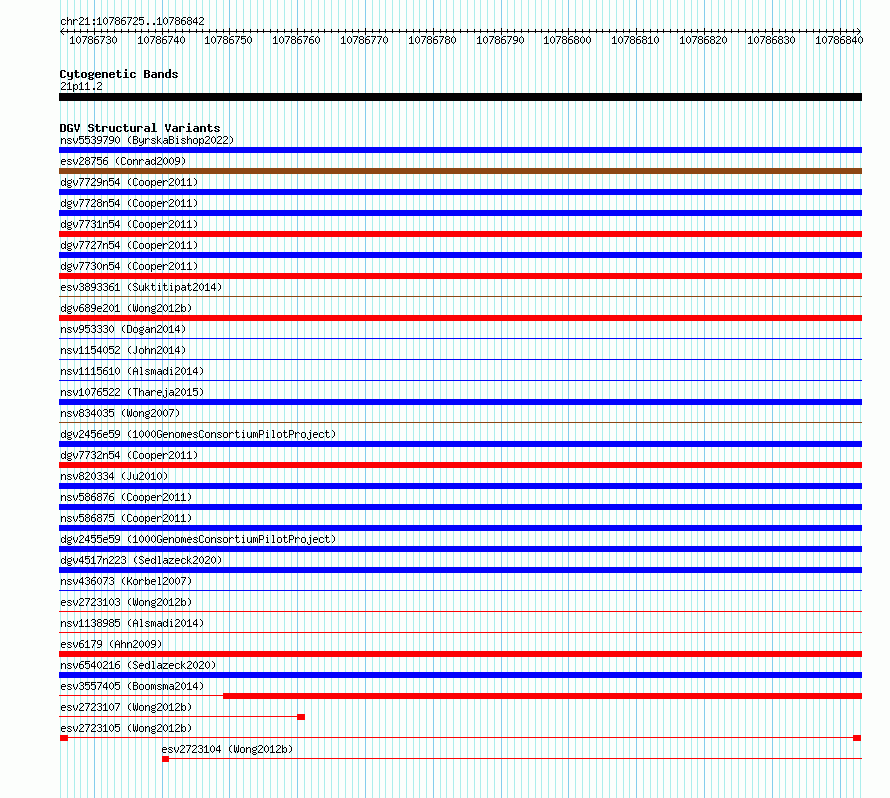Click the red end block of esv2723107
The height and width of the screenshot is (798, 890).
(301, 717)
